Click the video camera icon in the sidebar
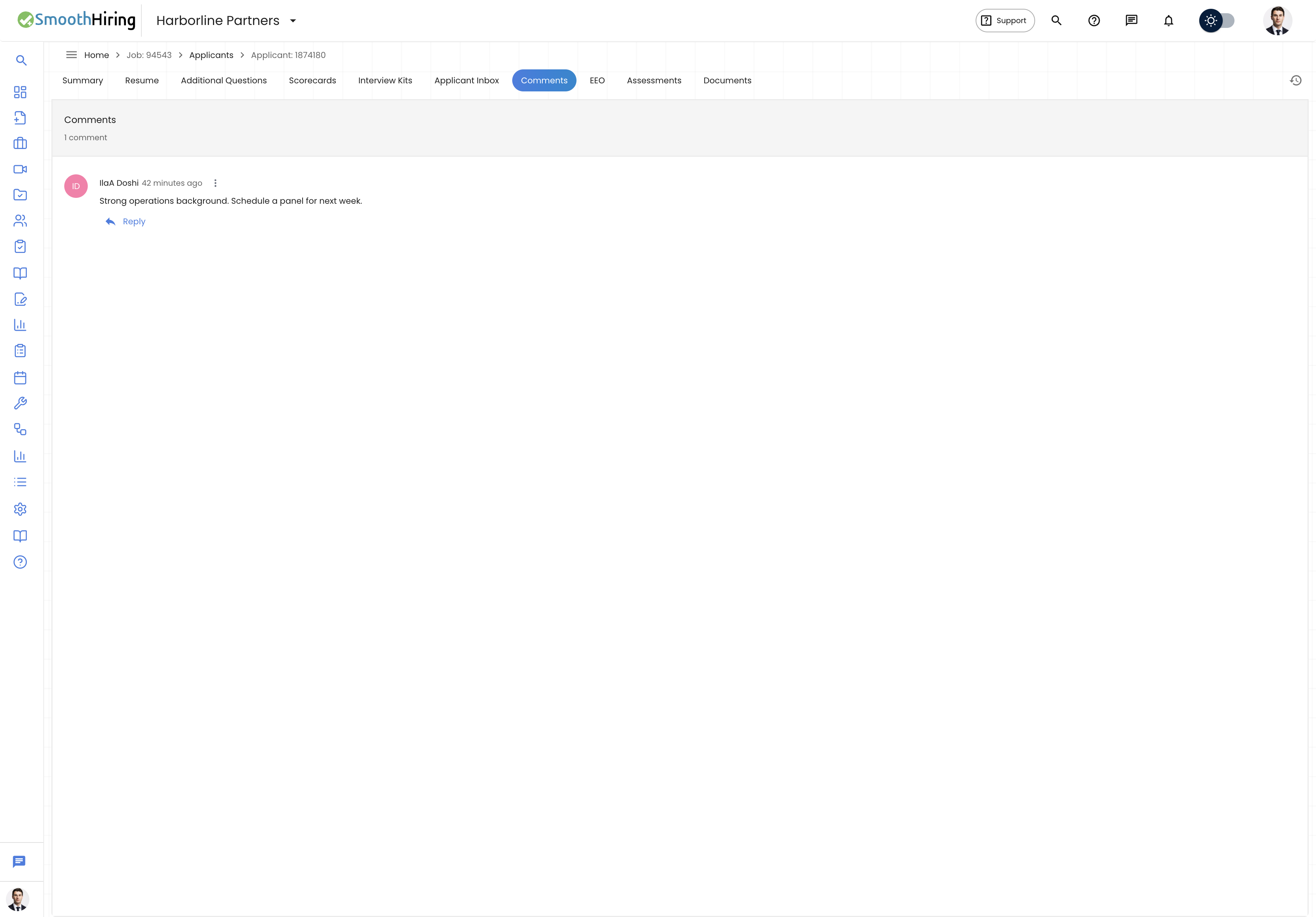This screenshot has height=917, width=1316. 20,169
